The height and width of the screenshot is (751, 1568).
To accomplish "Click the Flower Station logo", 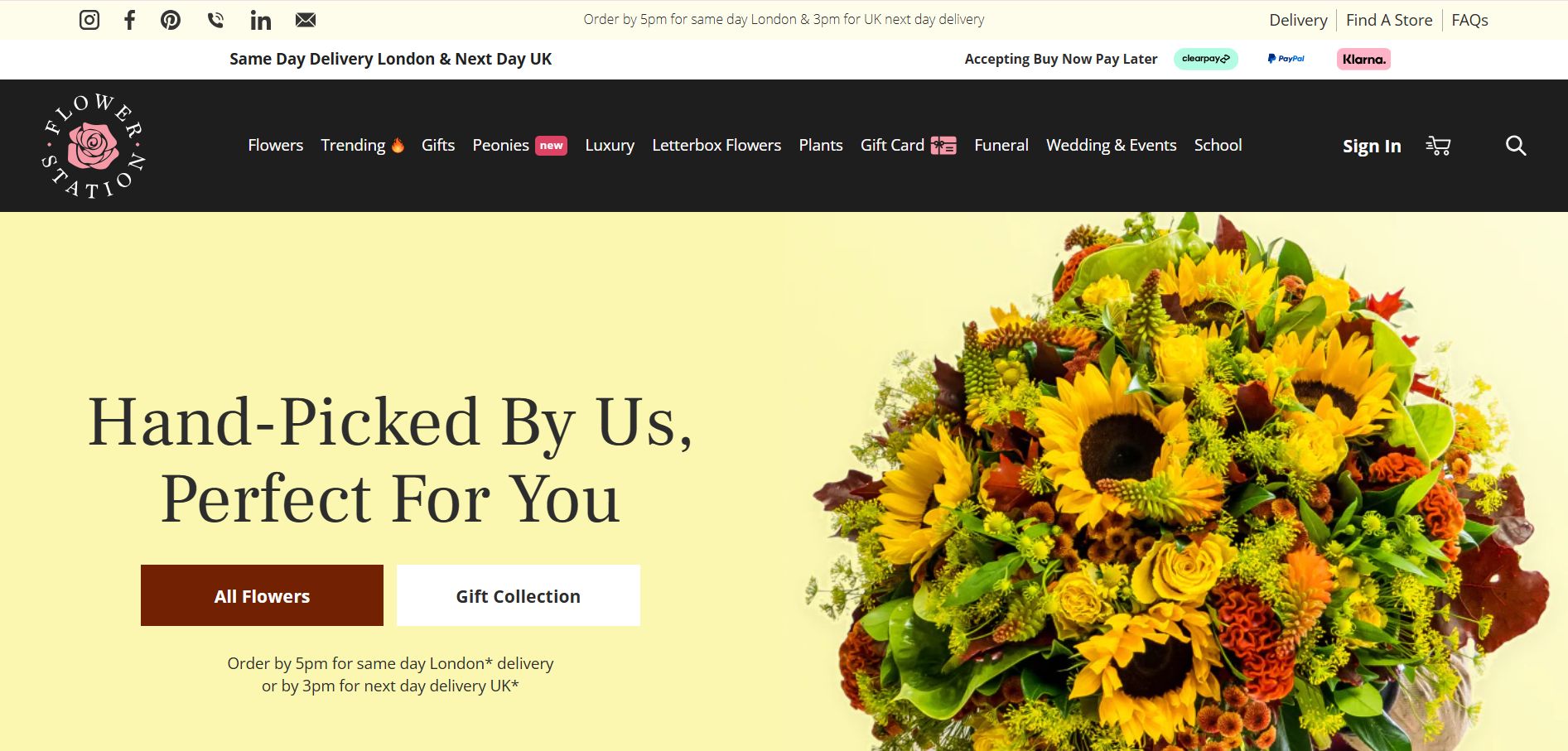I will coord(93,146).
